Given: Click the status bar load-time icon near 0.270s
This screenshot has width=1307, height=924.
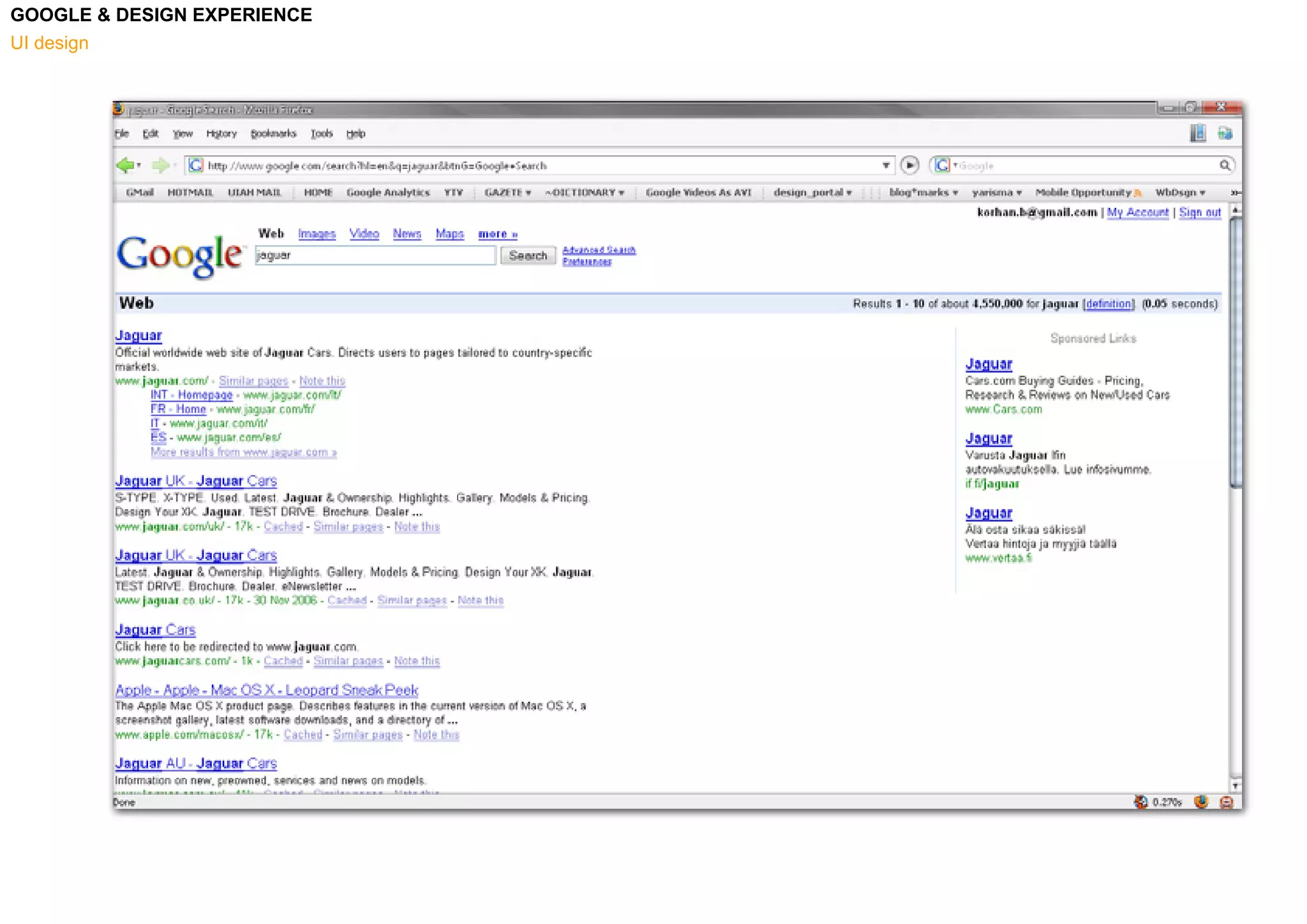Looking at the screenshot, I should coord(1140,802).
